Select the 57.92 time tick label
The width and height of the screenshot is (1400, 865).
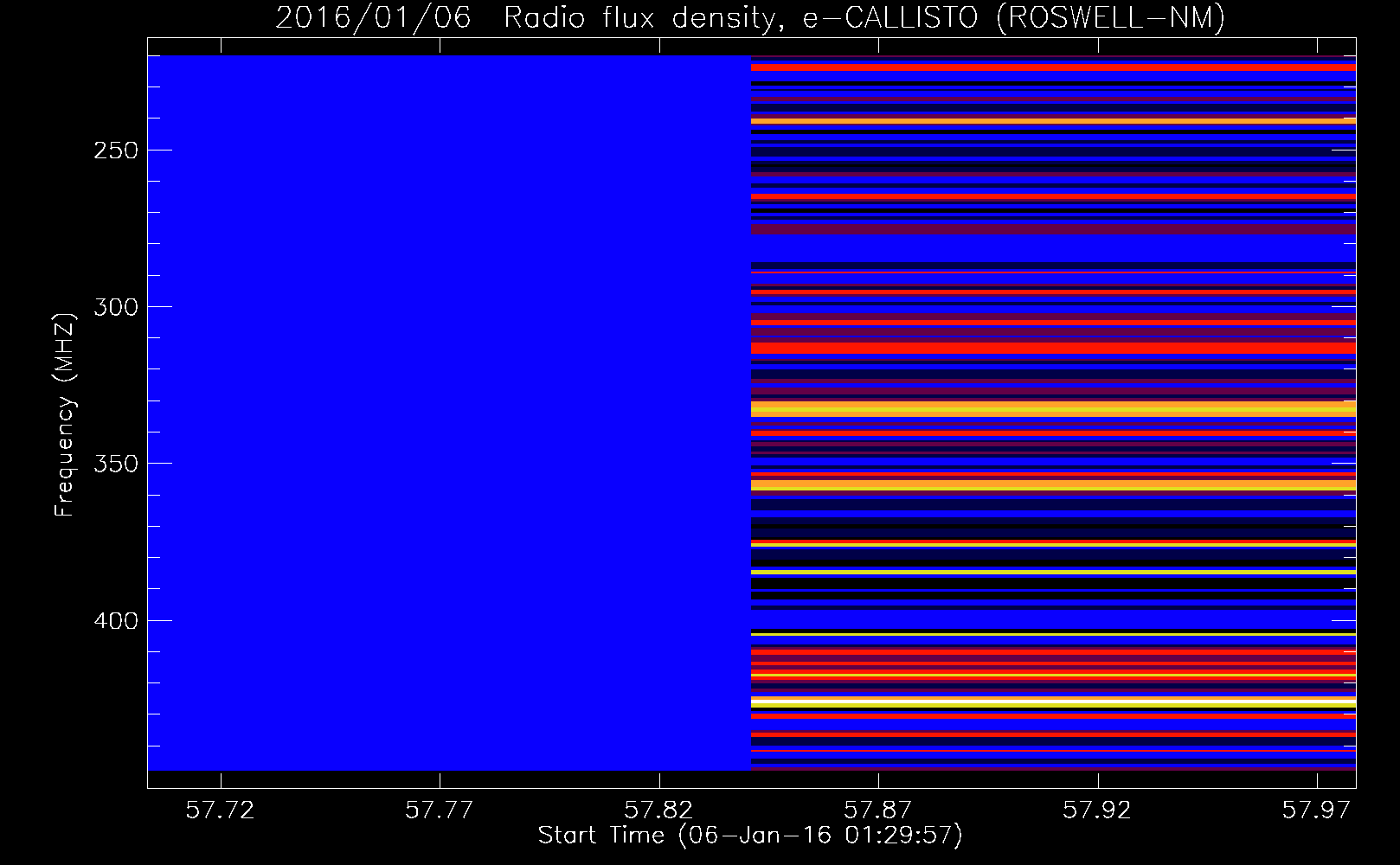(1097, 811)
